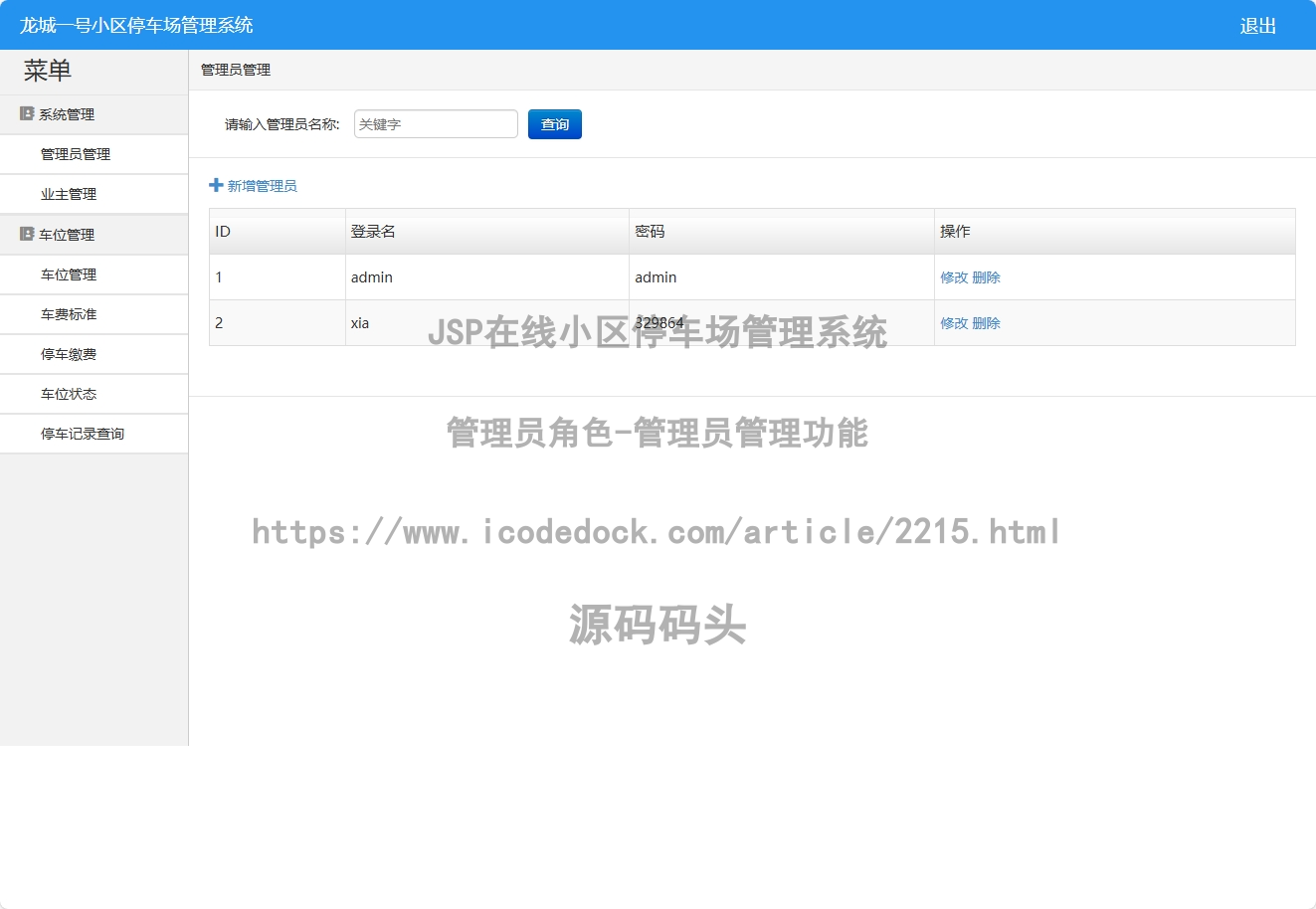Click the login name cell 'xia'
The width and height of the screenshot is (1316, 909).
click(486, 323)
